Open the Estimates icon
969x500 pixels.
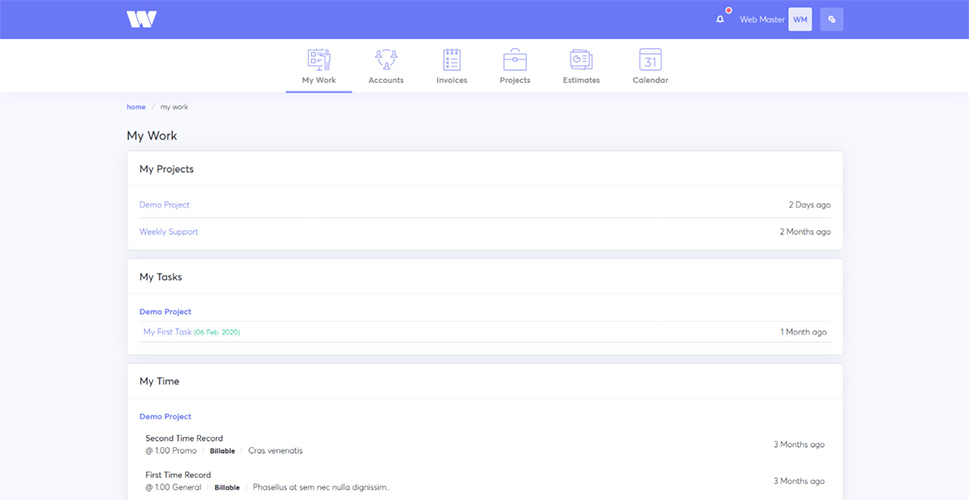pyautogui.click(x=581, y=59)
